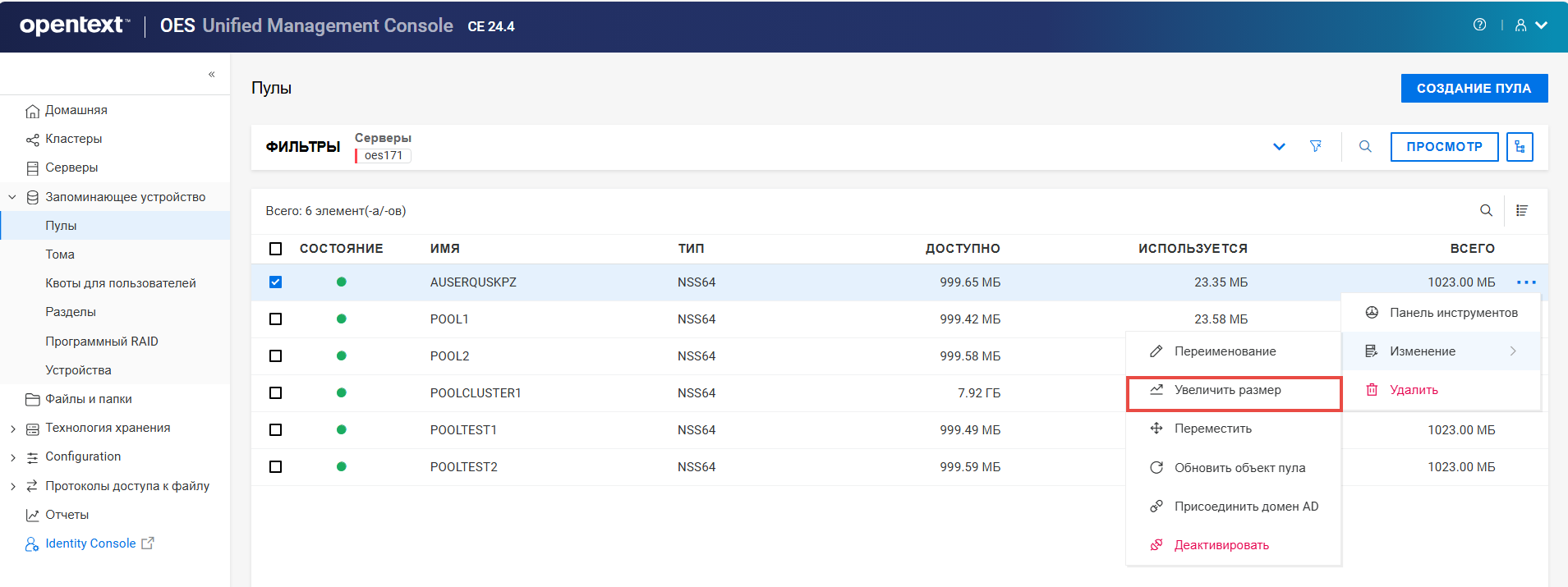
Task: Click the СОЗДАНИЕ ПУЛА button
Action: pos(1474,88)
